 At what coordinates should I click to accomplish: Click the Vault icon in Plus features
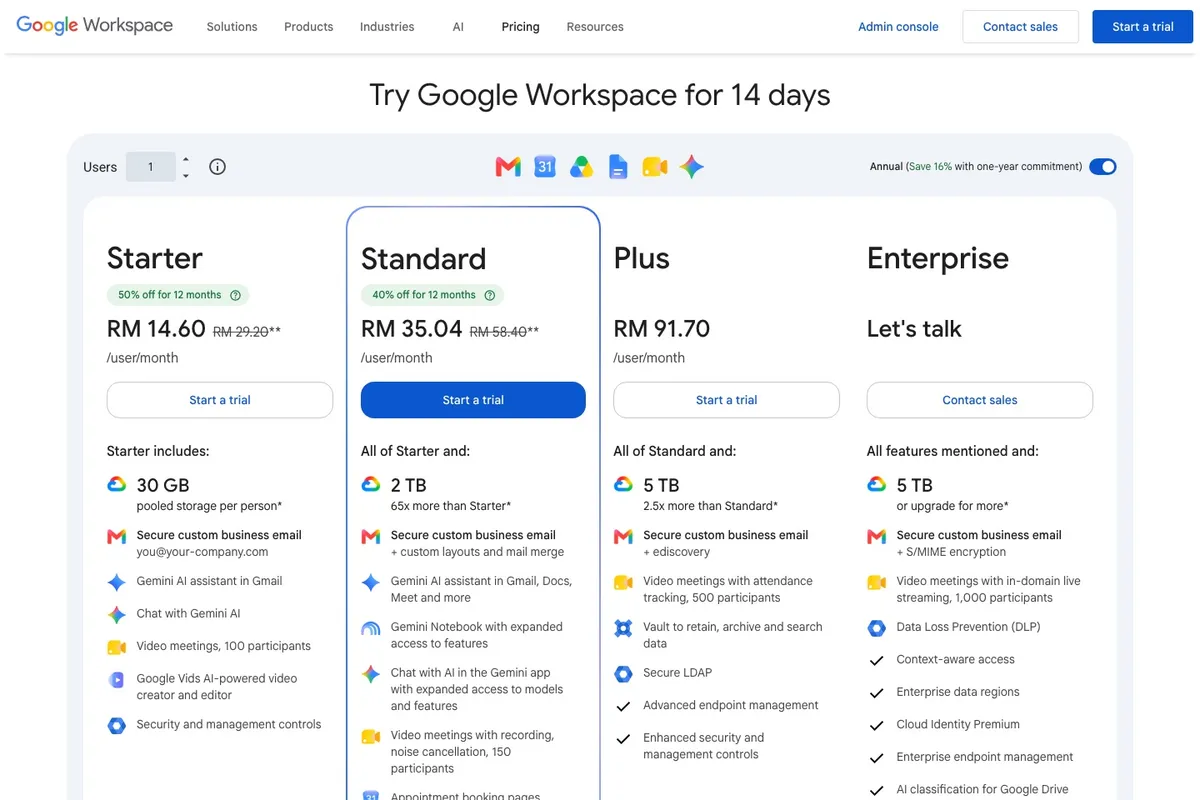pyautogui.click(x=624, y=628)
